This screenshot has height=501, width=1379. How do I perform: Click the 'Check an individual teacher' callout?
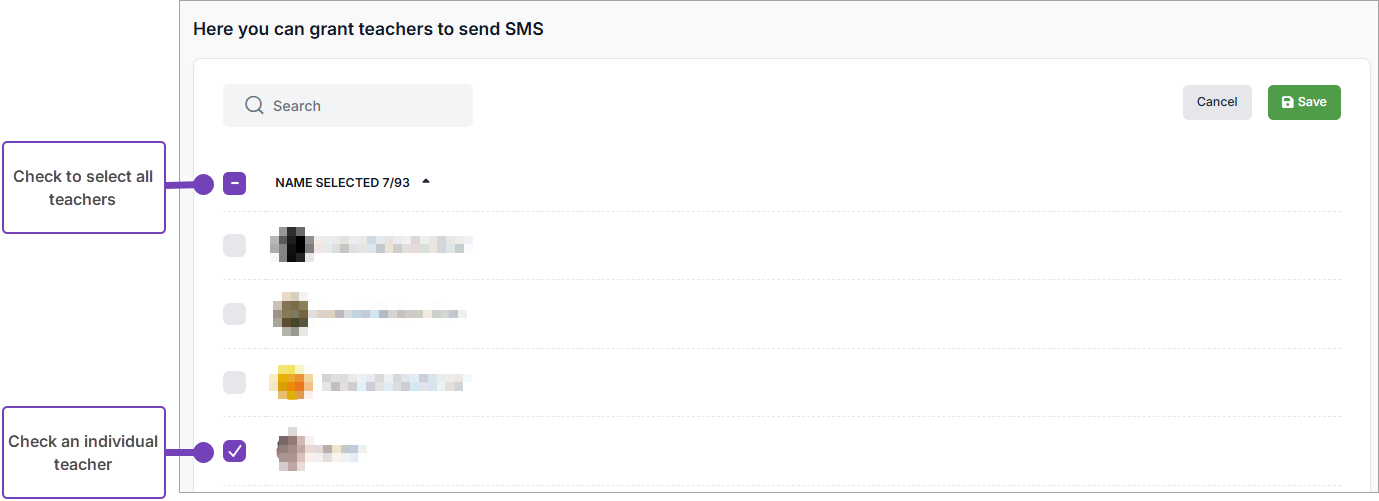(84, 453)
